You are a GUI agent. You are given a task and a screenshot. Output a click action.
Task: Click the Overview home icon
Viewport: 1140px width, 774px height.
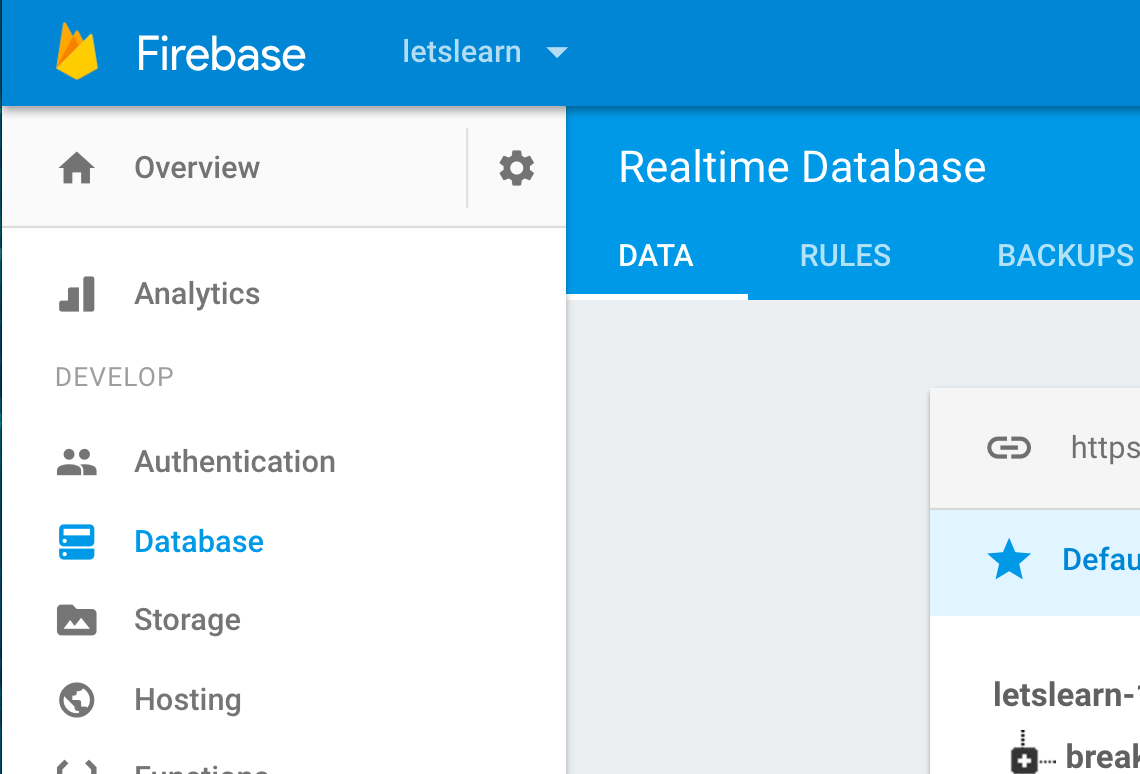[77, 168]
